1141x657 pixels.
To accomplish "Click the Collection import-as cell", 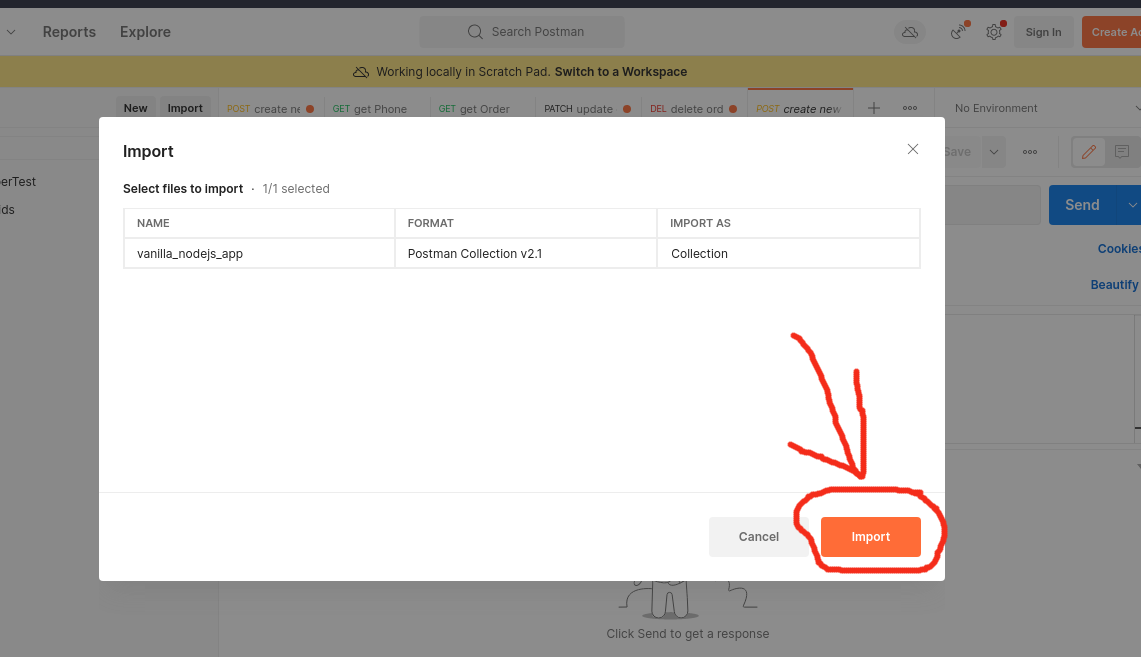I will (788, 254).
